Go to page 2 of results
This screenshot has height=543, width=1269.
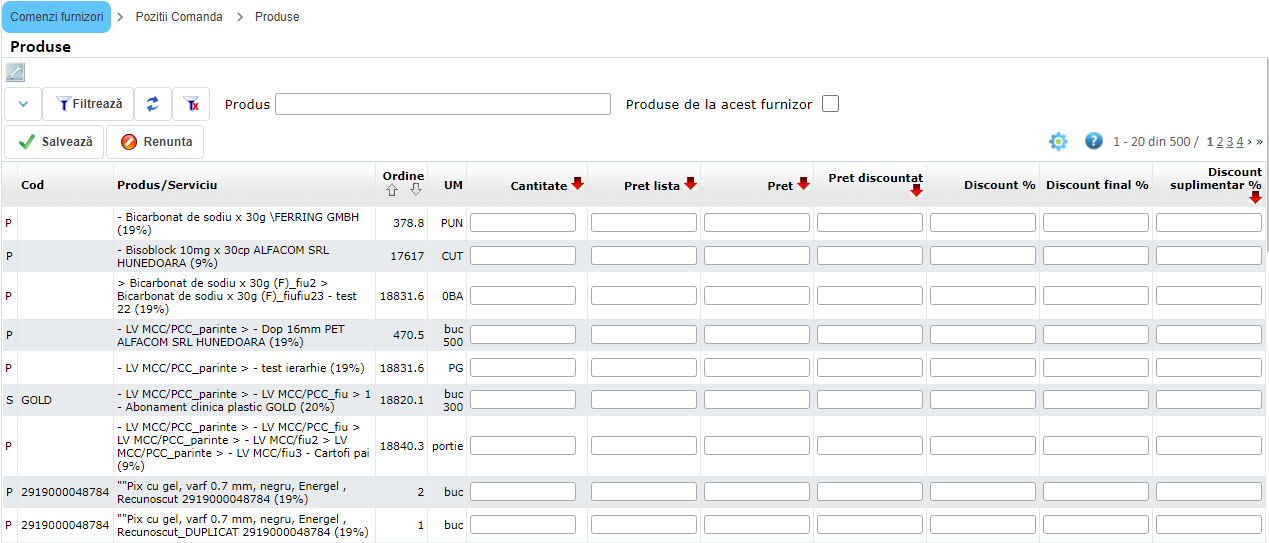point(1219,142)
